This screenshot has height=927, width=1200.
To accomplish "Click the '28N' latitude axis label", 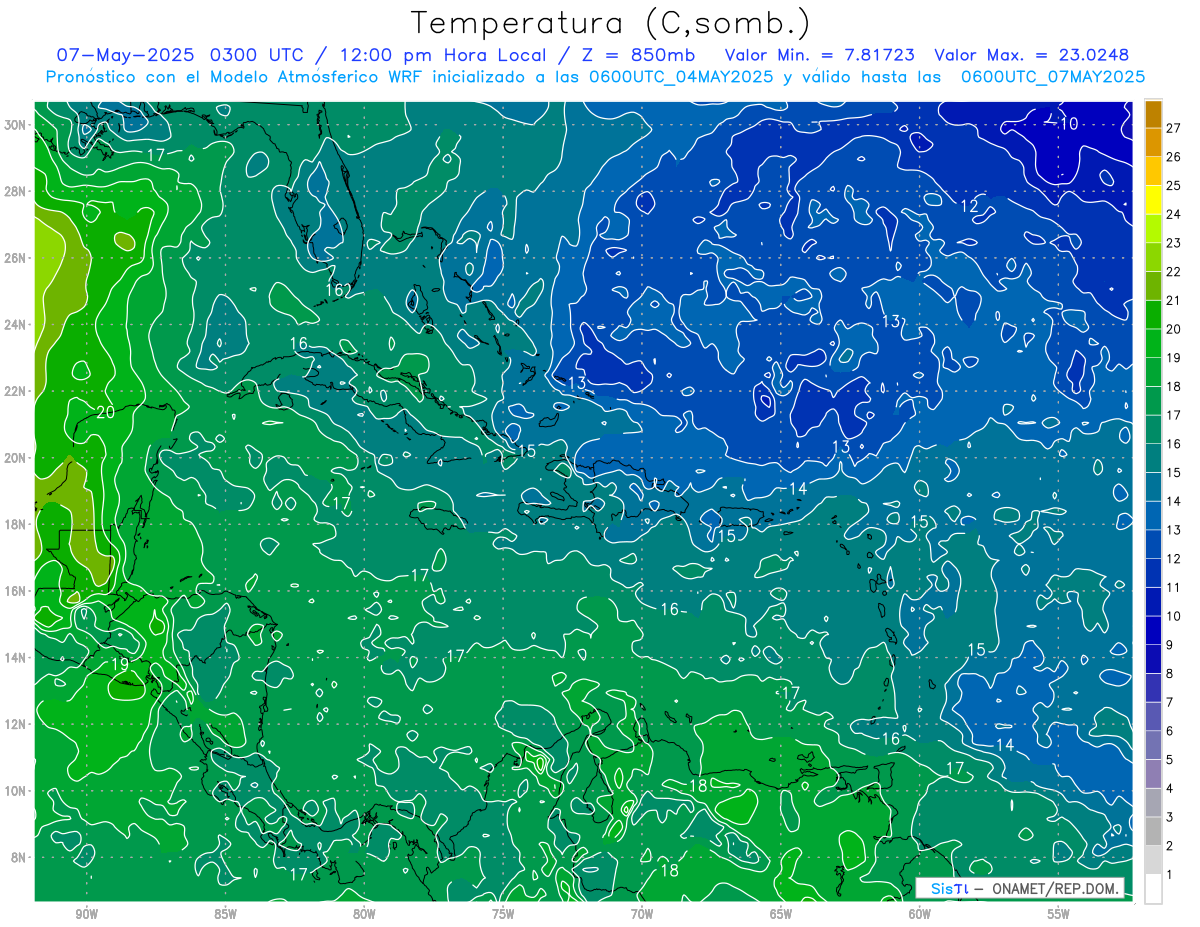I will (15, 191).
